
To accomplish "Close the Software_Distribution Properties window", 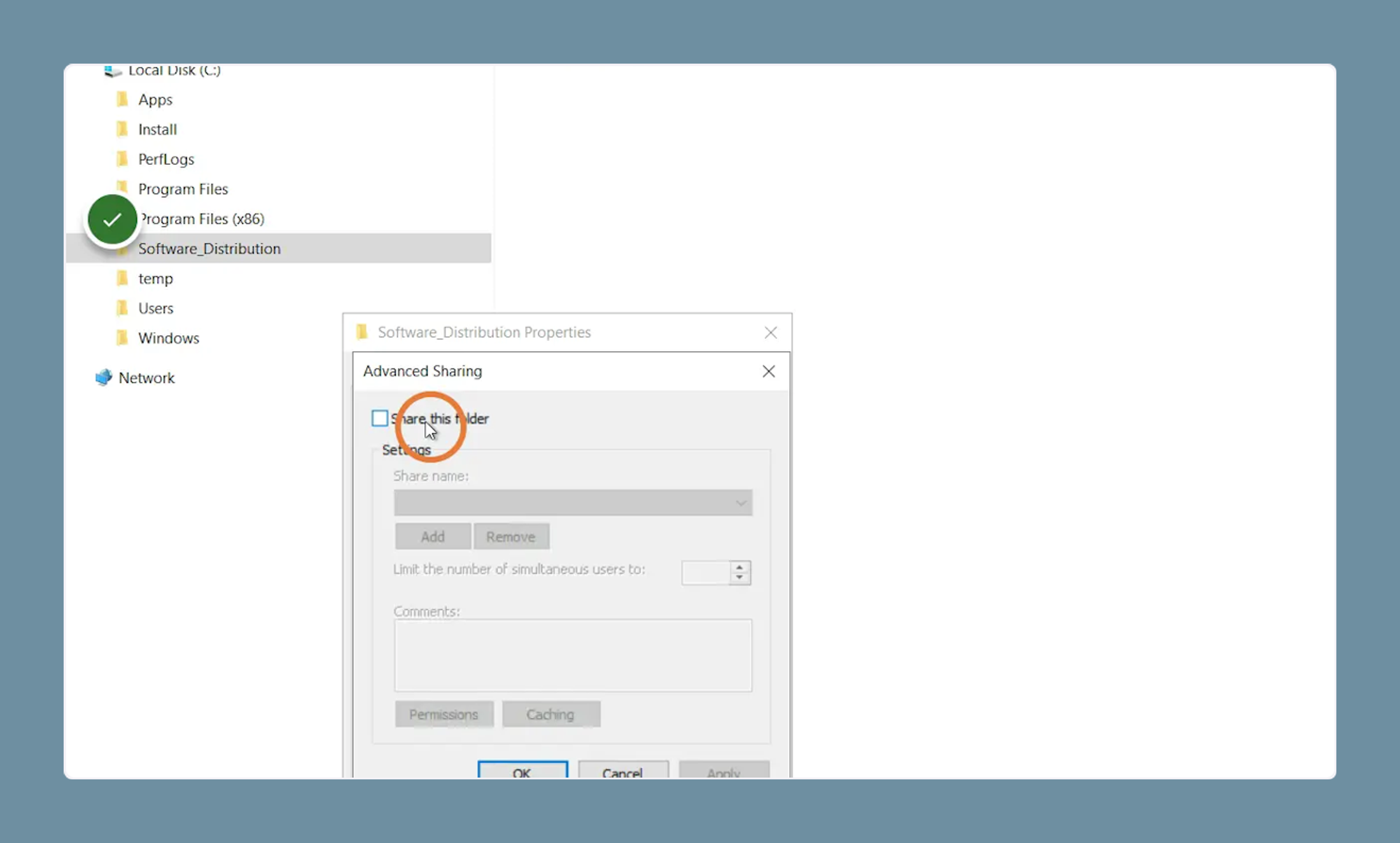I will (771, 332).
